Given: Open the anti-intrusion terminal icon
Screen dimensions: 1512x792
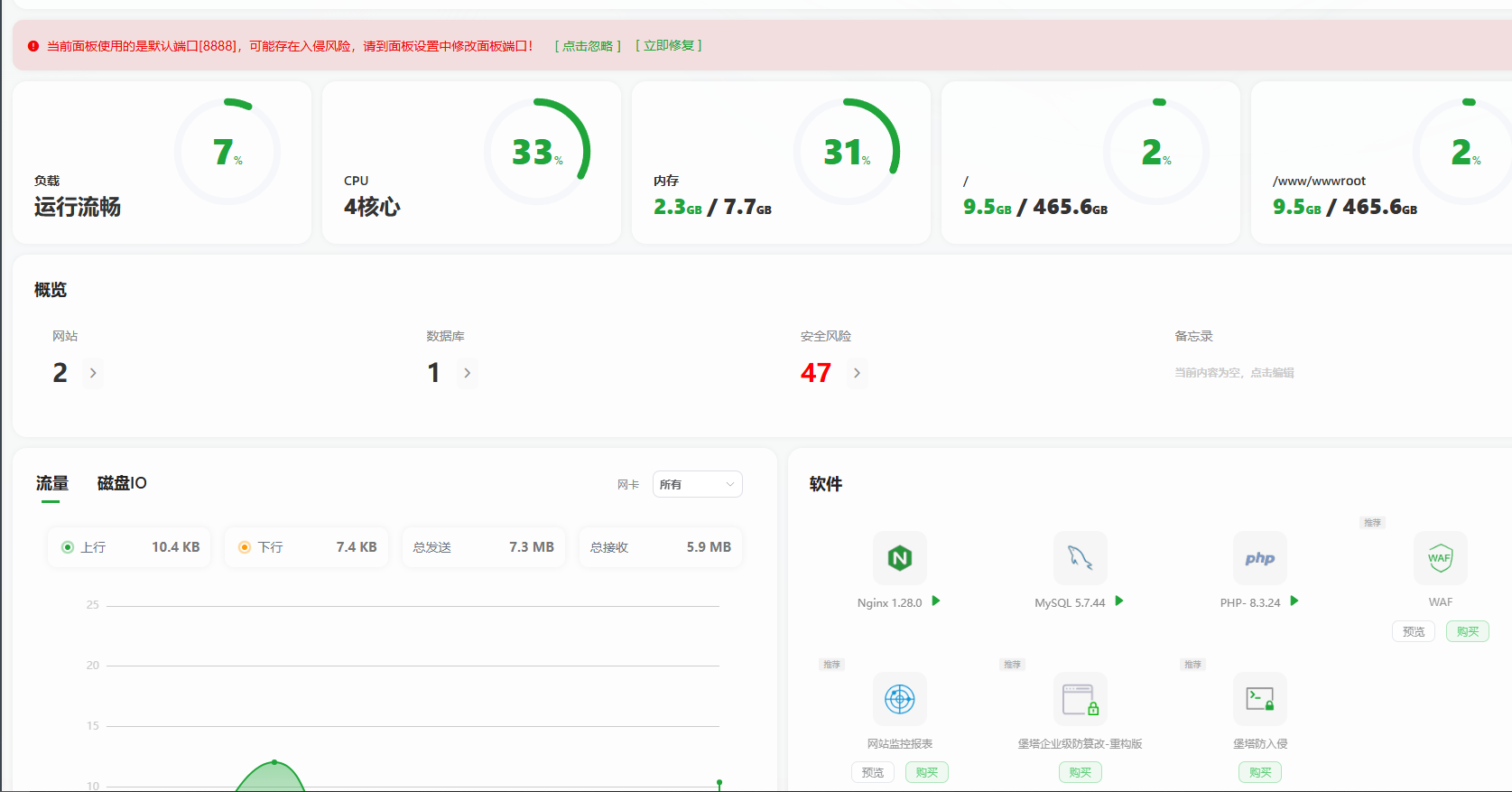Looking at the screenshot, I should (x=1260, y=699).
